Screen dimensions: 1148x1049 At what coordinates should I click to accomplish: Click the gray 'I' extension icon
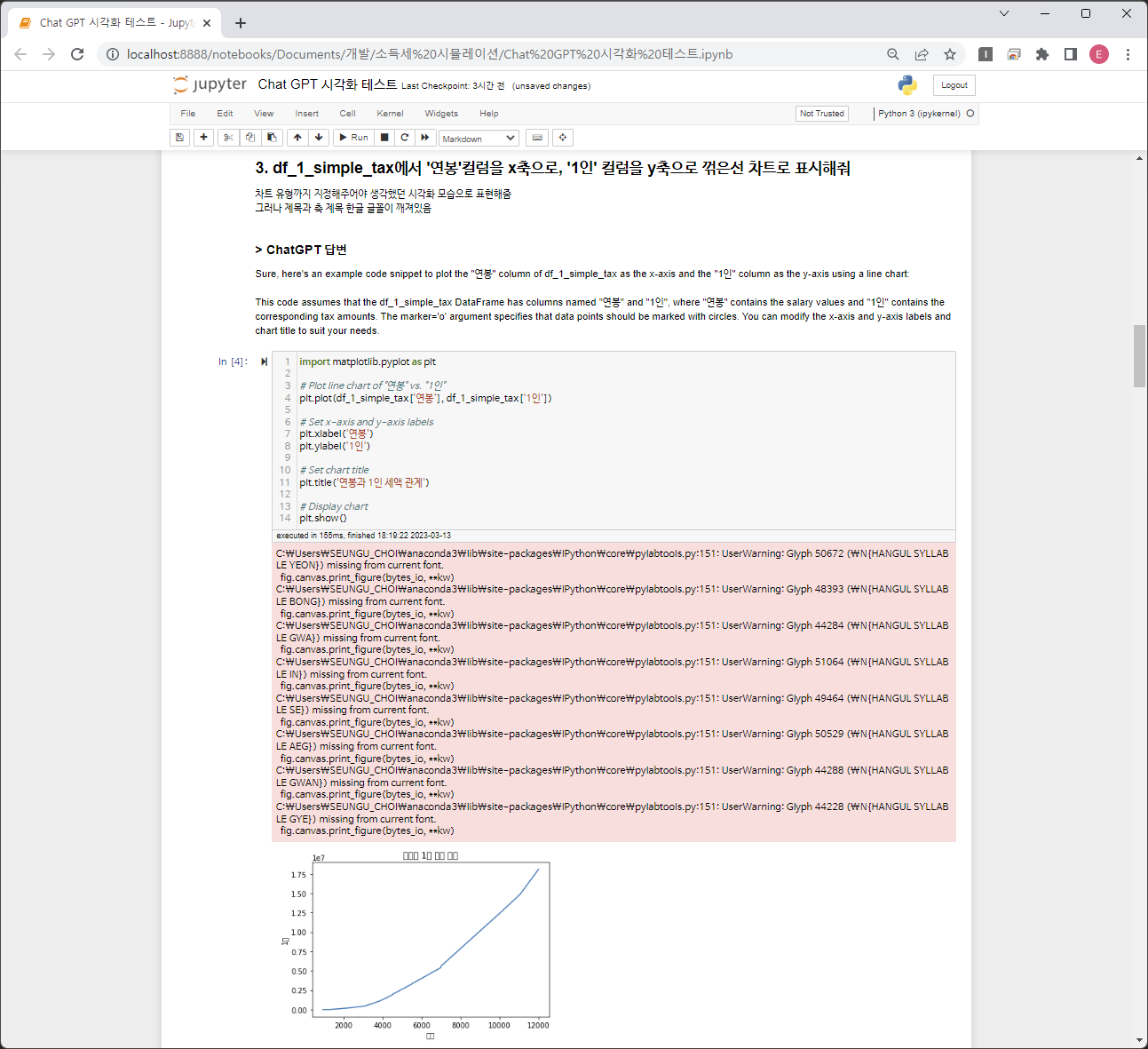(986, 54)
